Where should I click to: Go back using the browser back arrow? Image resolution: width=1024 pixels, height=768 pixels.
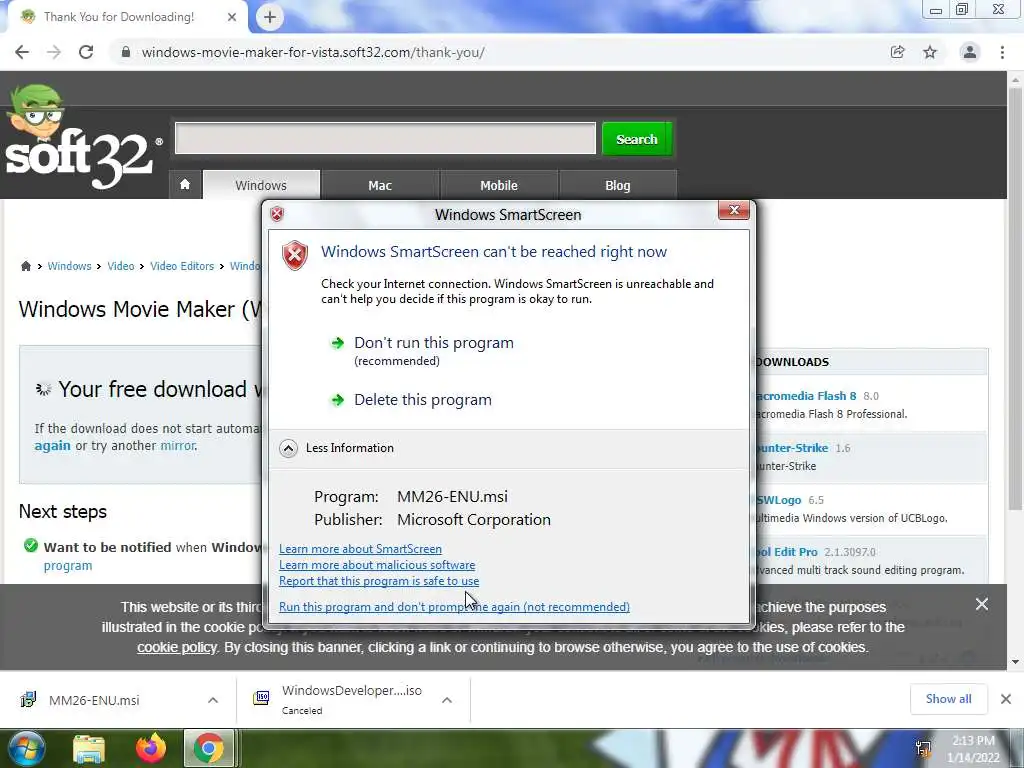click(22, 52)
